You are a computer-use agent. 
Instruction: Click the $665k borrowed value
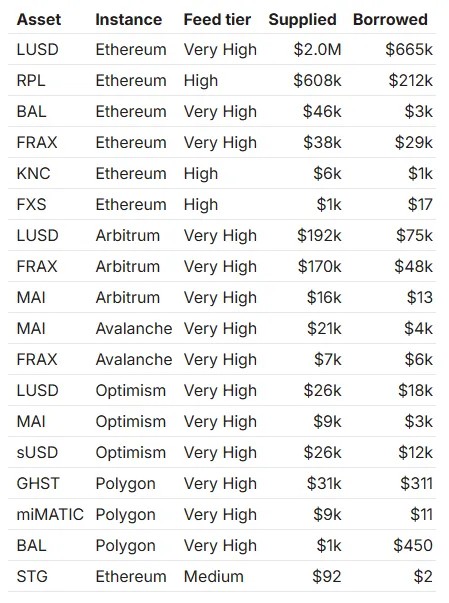[x=409, y=50]
